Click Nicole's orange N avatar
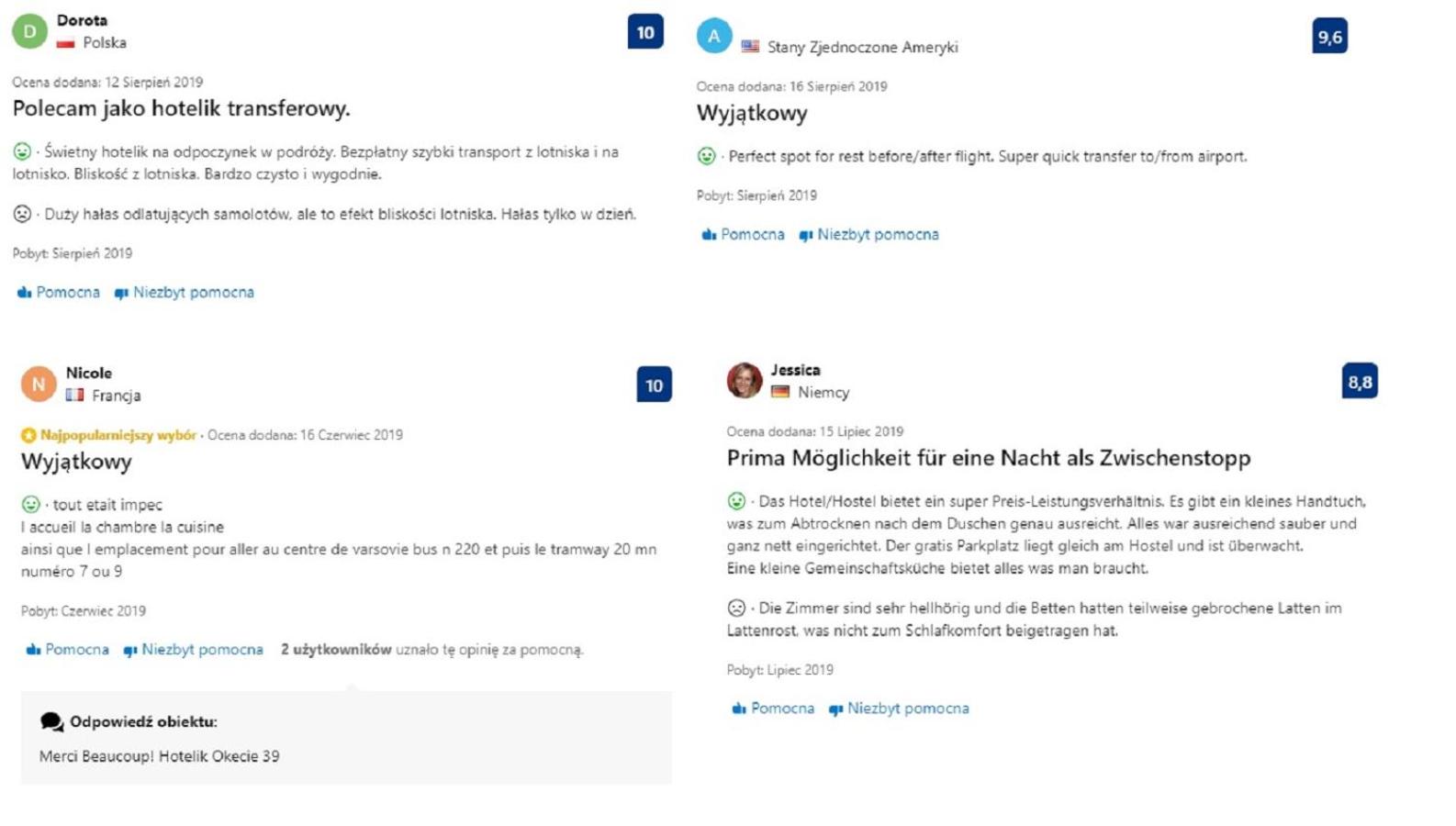 (39, 385)
